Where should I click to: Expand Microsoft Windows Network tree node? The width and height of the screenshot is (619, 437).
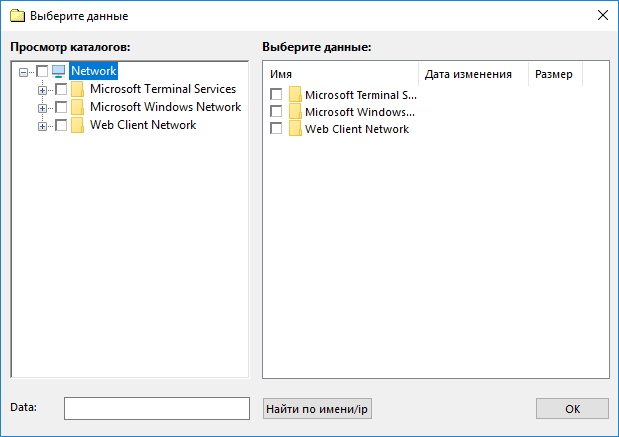coord(42,108)
